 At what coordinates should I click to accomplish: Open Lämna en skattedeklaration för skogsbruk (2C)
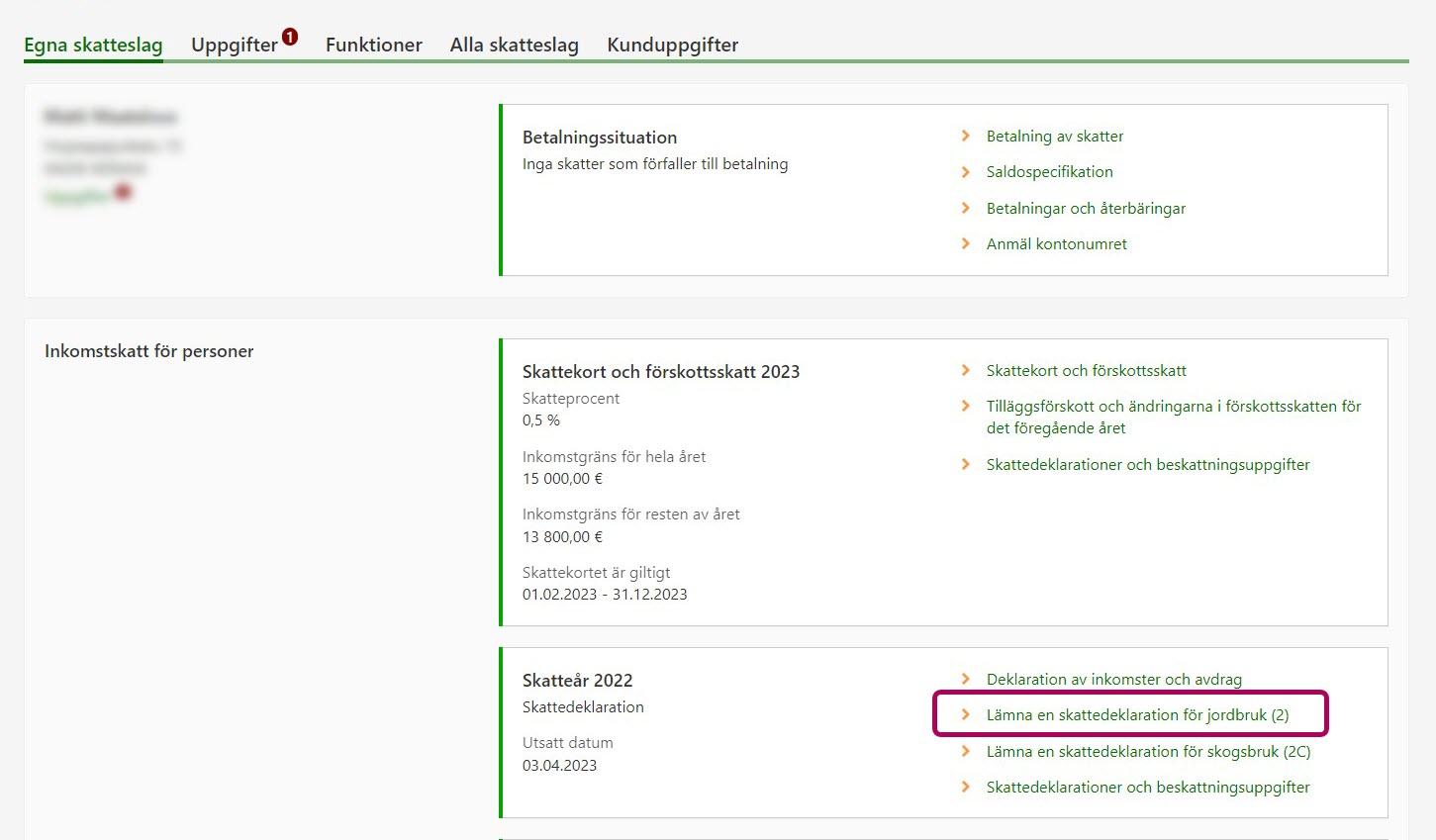(1148, 752)
